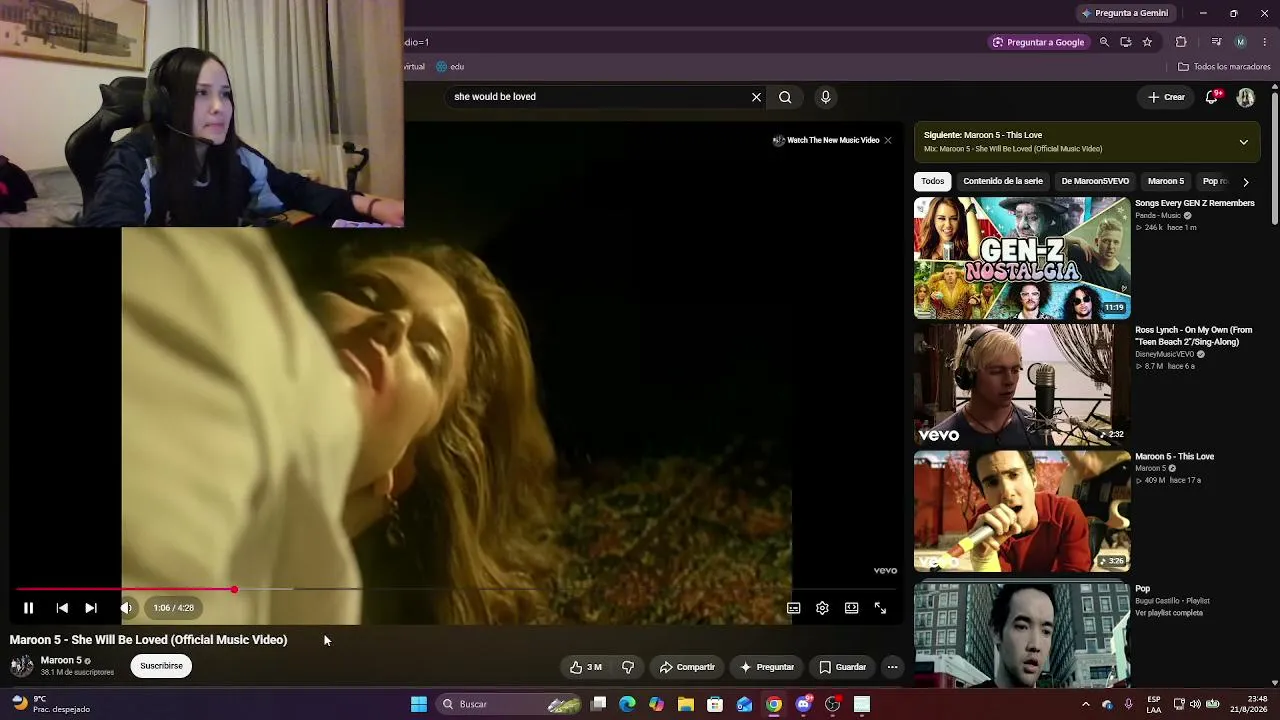
Task: Click the install app icon in address bar
Action: (x=1126, y=42)
